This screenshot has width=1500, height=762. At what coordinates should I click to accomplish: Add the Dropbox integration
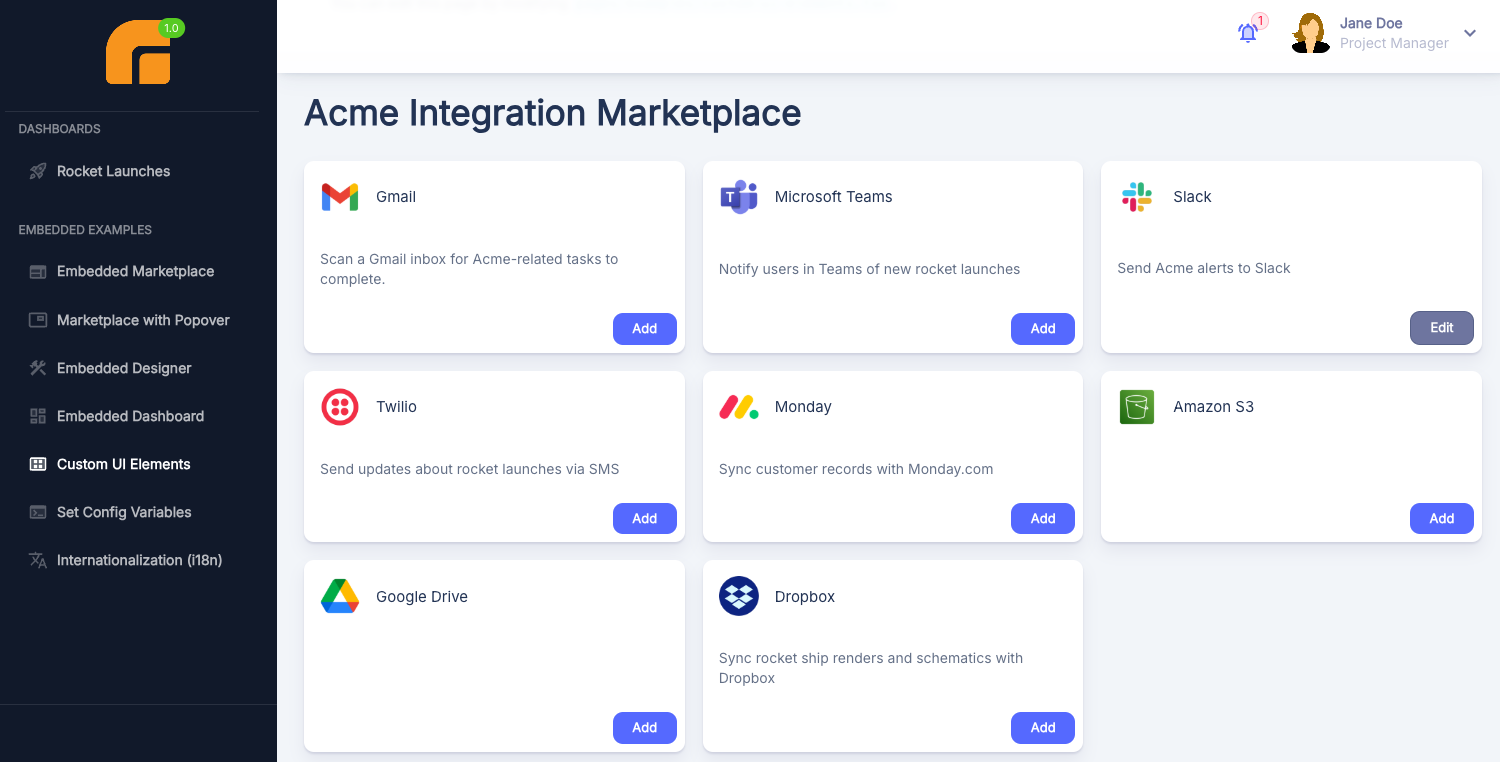tap(1042, 728)
